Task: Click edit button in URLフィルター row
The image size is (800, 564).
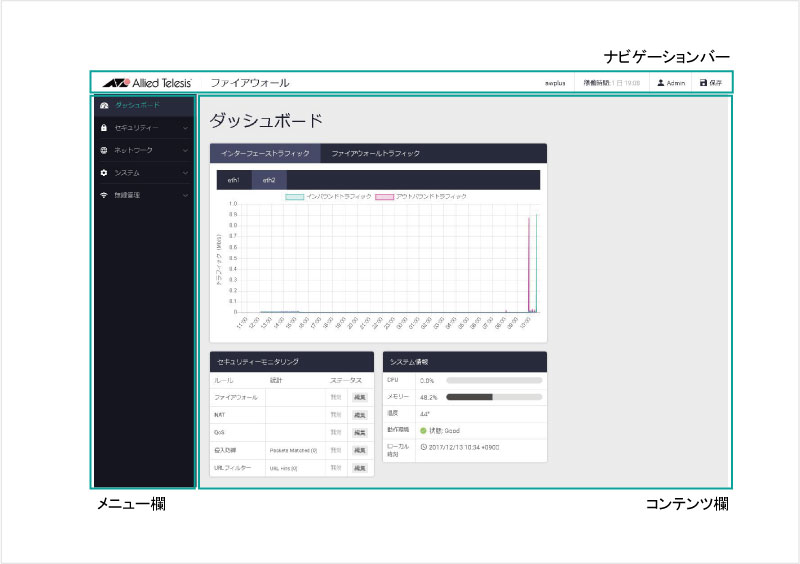Action: [360, 468]
